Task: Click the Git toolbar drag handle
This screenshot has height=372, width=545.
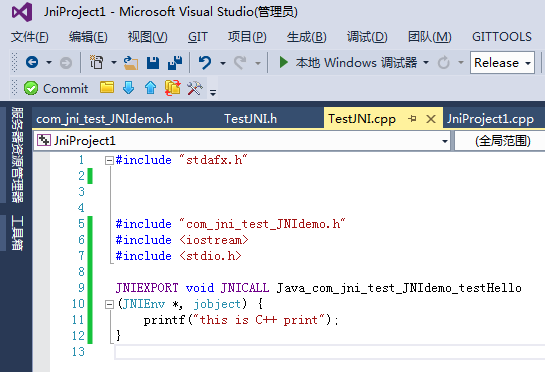Action: tap(15, 87)
